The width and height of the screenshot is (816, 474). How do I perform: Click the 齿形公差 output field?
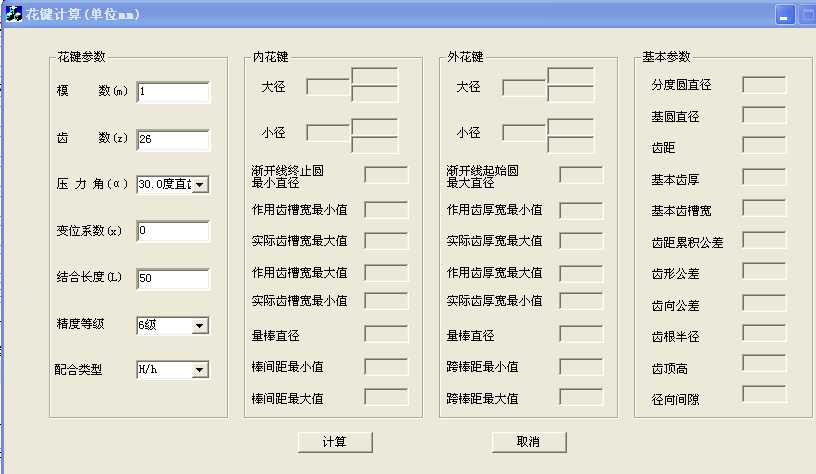click(x=764, y=271)
